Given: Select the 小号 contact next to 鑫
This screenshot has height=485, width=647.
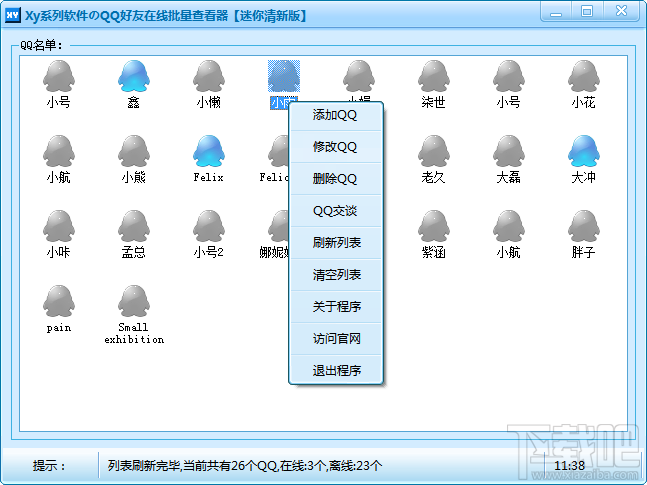Looking at the screenshot, I should click(x=59, y=76).
